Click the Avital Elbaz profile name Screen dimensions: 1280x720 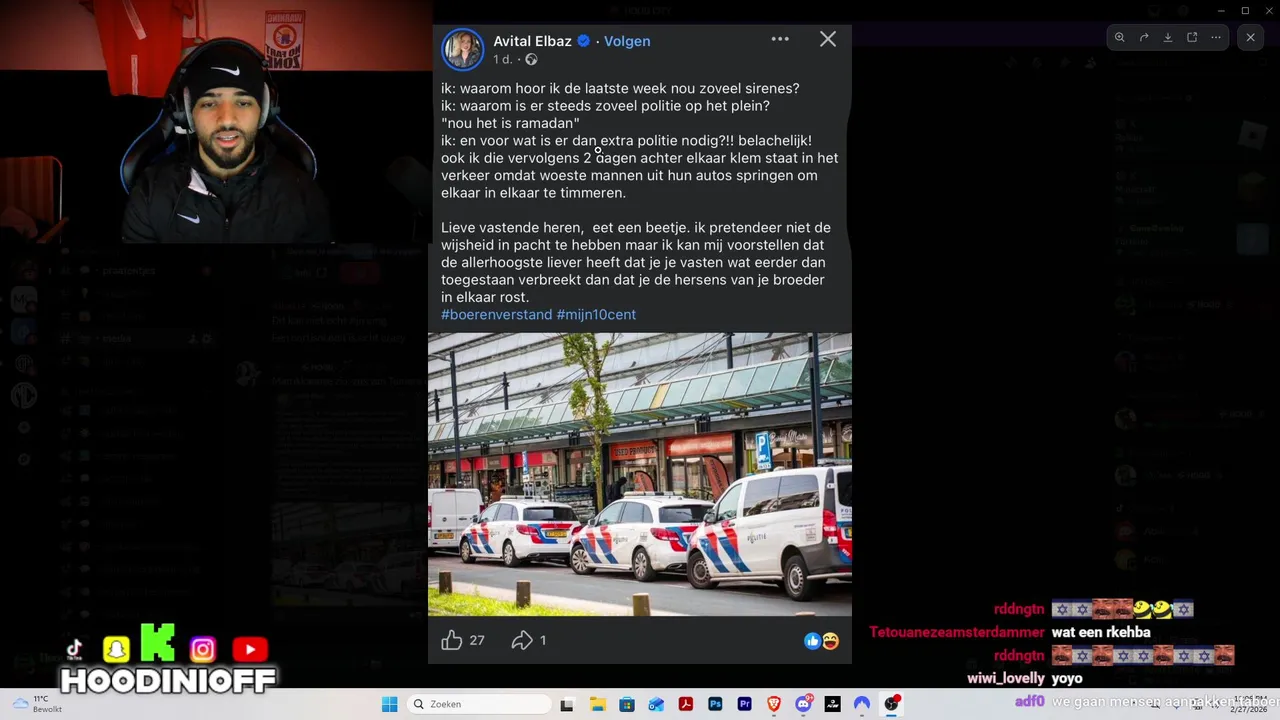532,41
